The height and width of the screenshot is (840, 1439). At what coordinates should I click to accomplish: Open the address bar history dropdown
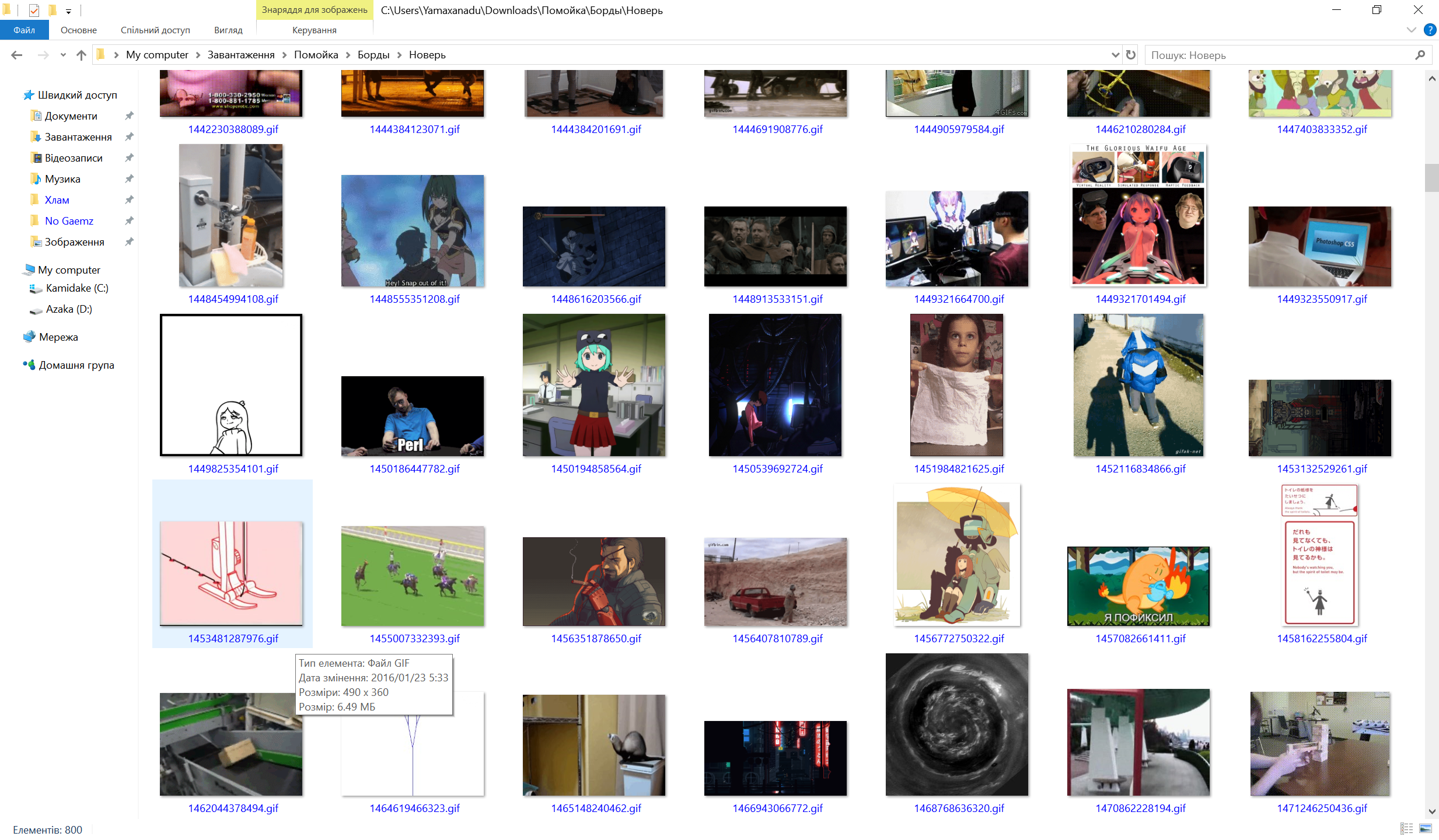tap(1115, 55)
